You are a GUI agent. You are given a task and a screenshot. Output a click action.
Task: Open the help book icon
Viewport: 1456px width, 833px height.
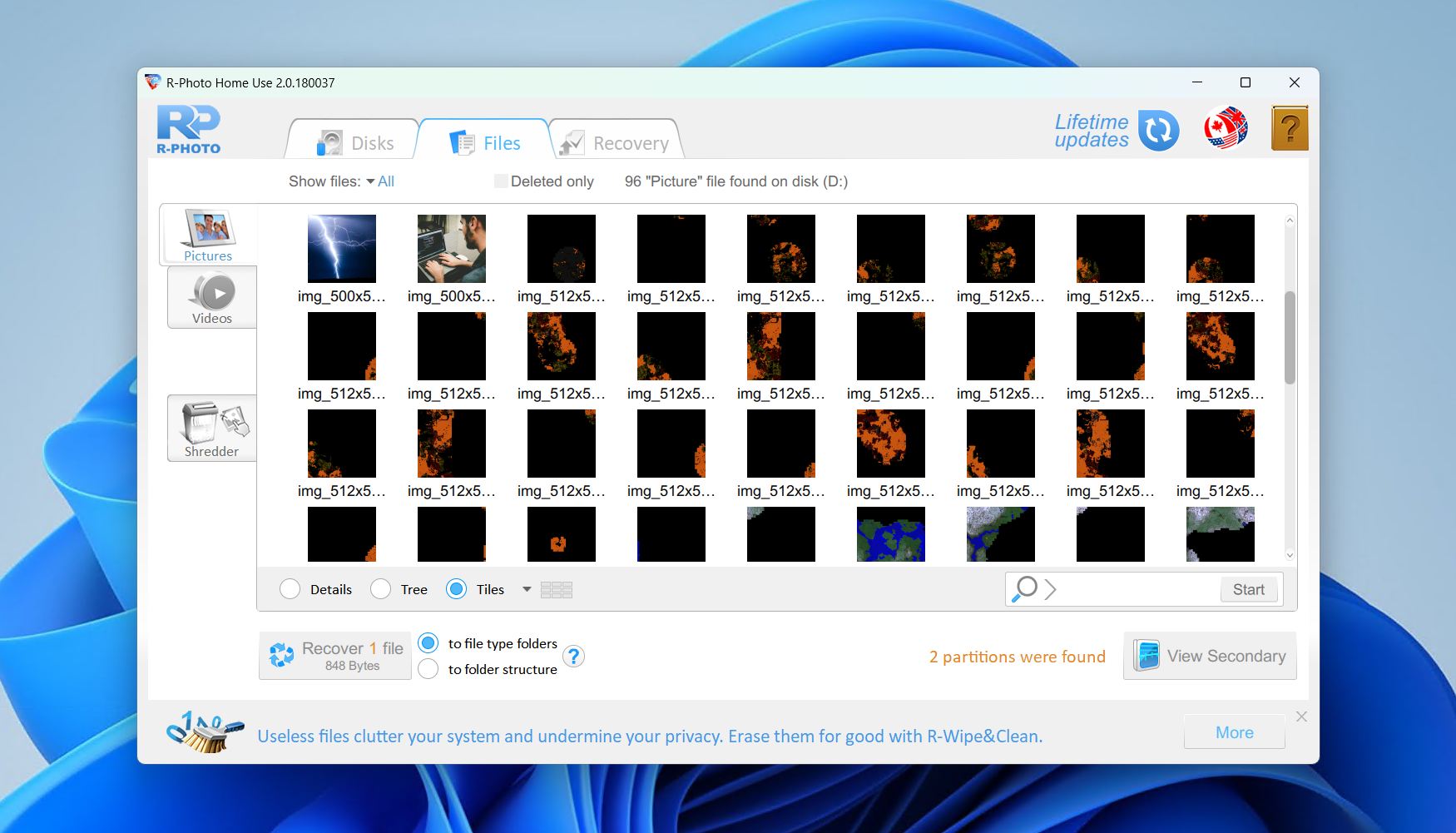[x=1290, y=128]
